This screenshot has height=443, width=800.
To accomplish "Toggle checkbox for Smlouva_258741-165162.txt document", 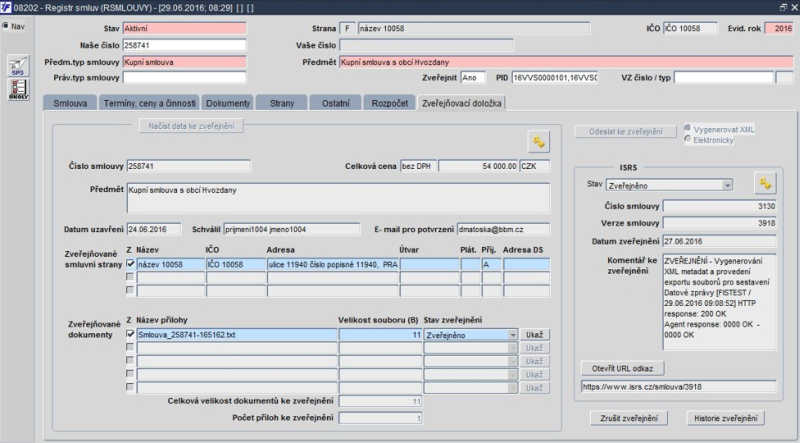I will (x=130, y=335).
